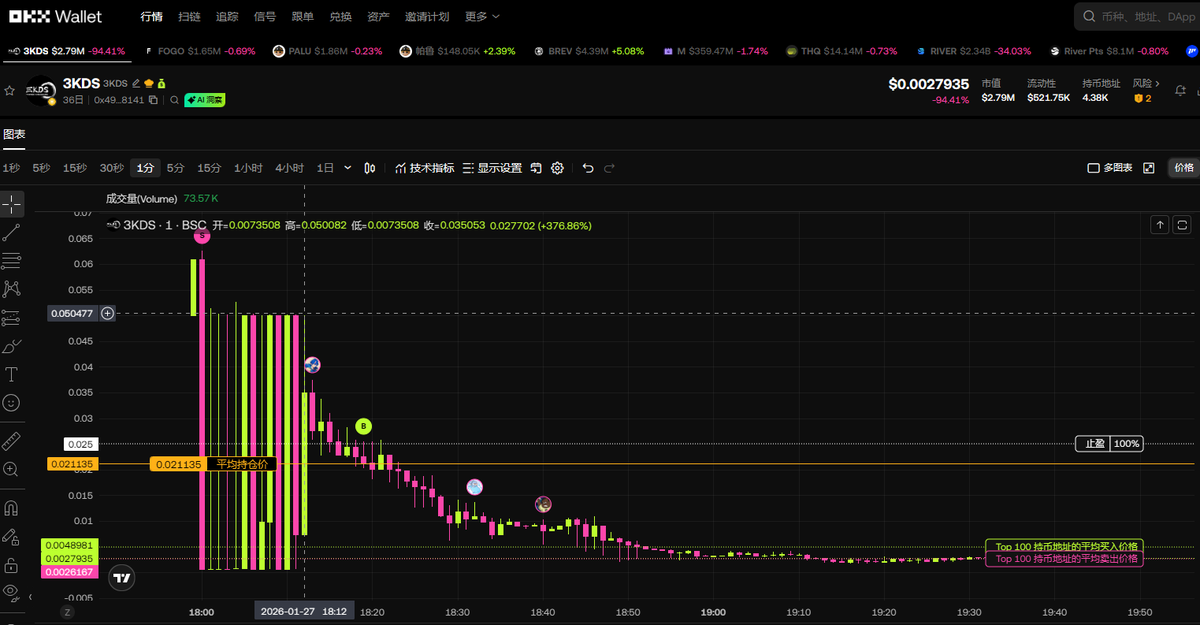Click the edit pencil beside 3KDS name
Viewport: 1200px width, 625px height.
[137, 83]
